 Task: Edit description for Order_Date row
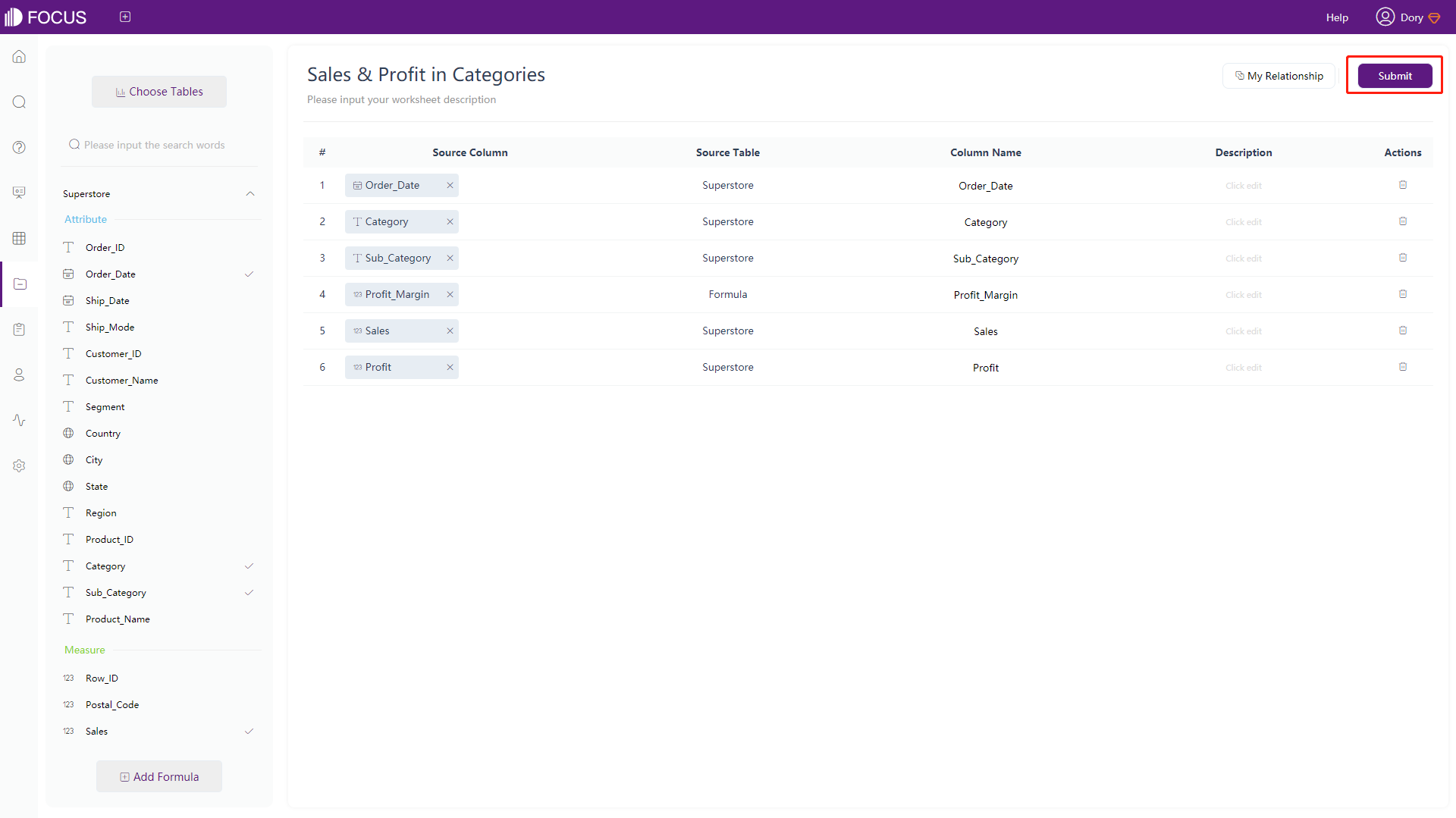coord(1244,186)
